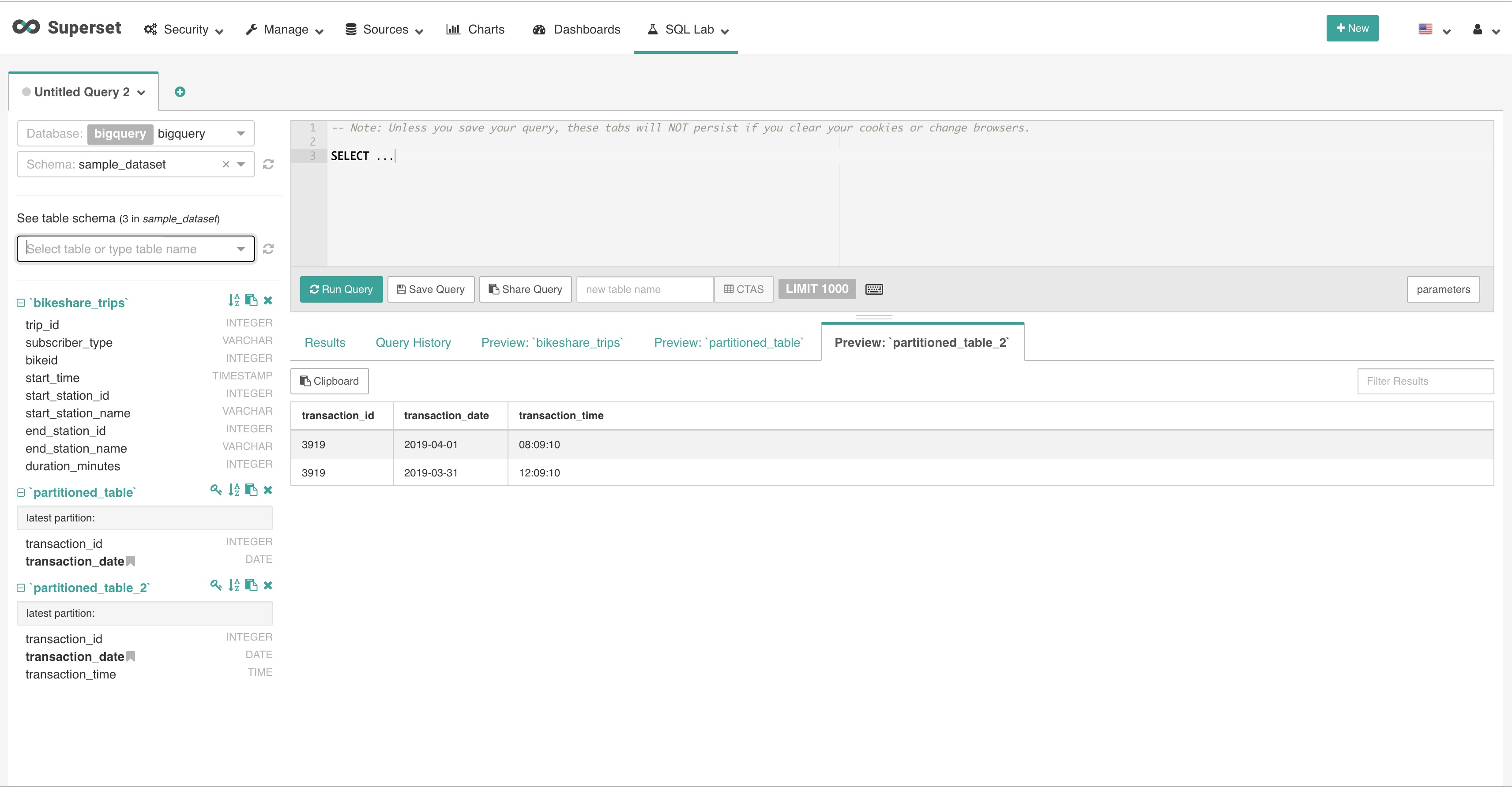Open the Database dropdown
Screen dimensions: 1512x787
click(x=240, y=133)
